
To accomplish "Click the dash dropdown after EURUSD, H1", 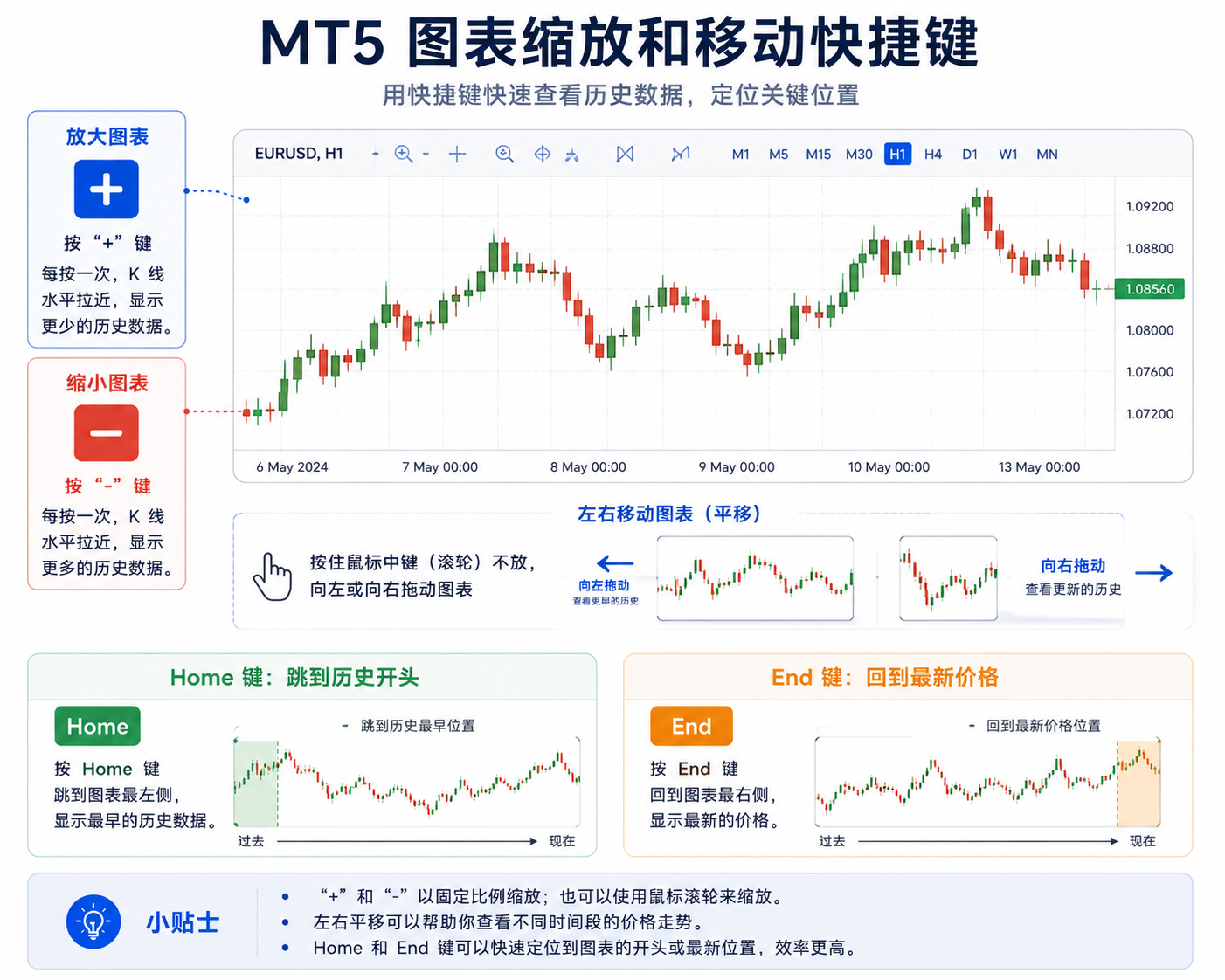I will click(x=376, y=155).
